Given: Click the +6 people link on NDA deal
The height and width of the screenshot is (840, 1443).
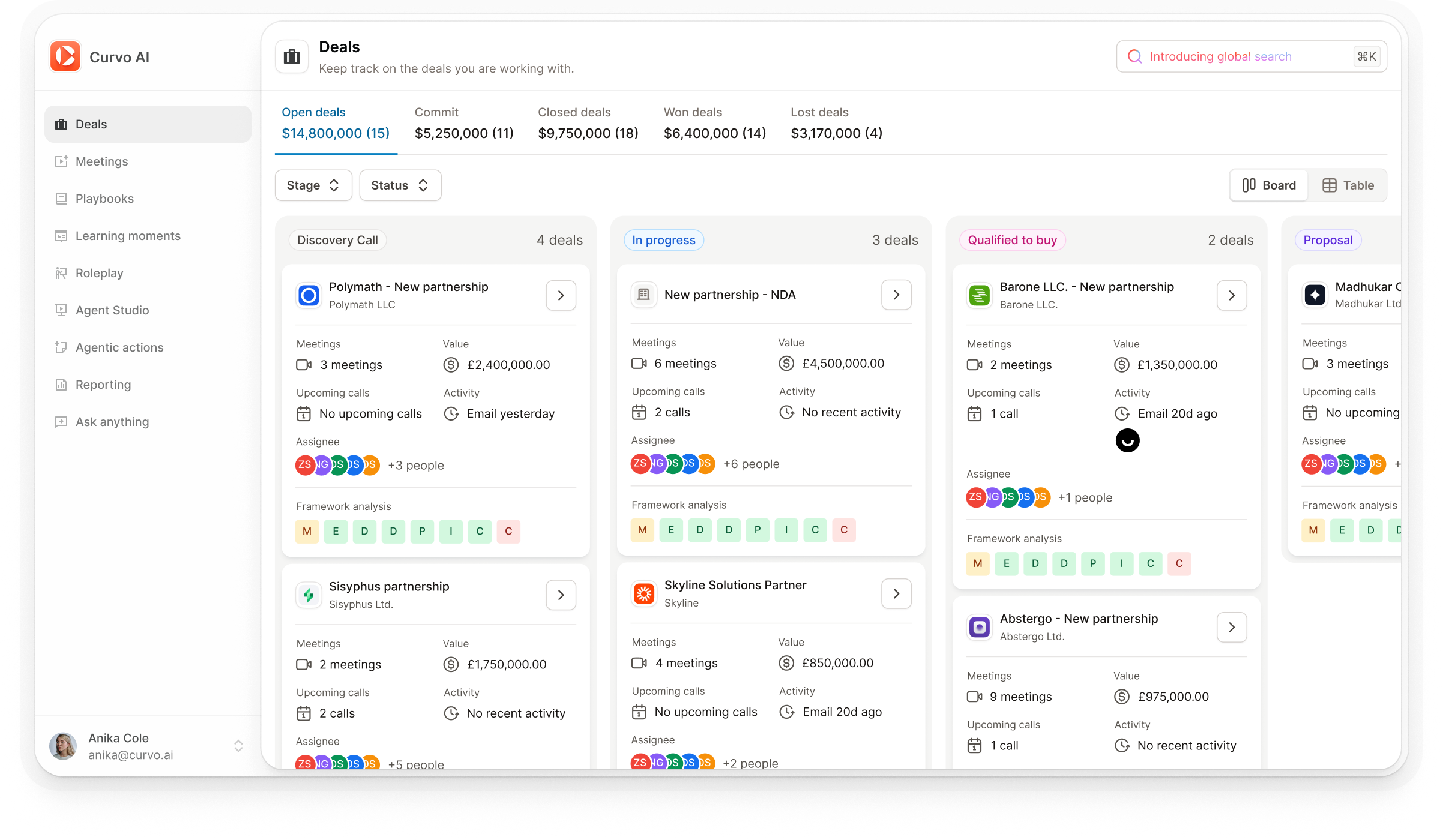Looking at the screenshot, I should point(751,464).
